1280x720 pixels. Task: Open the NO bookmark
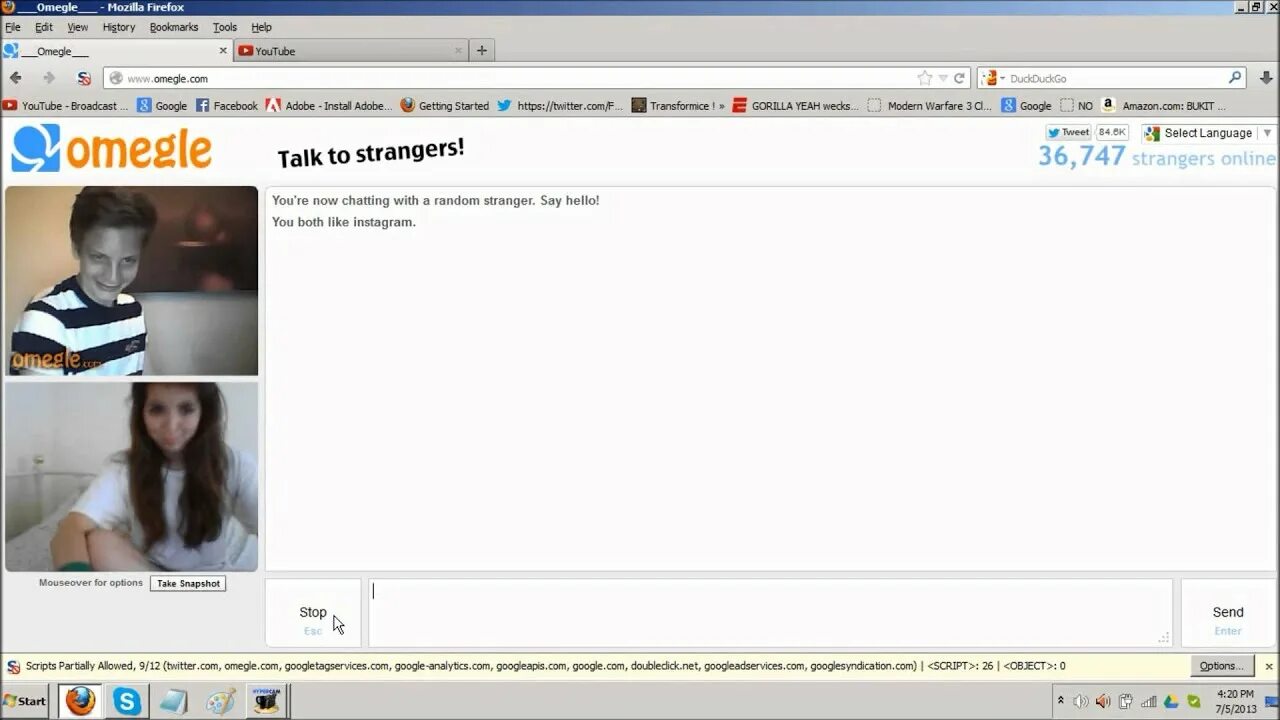tap(1077, 105)
